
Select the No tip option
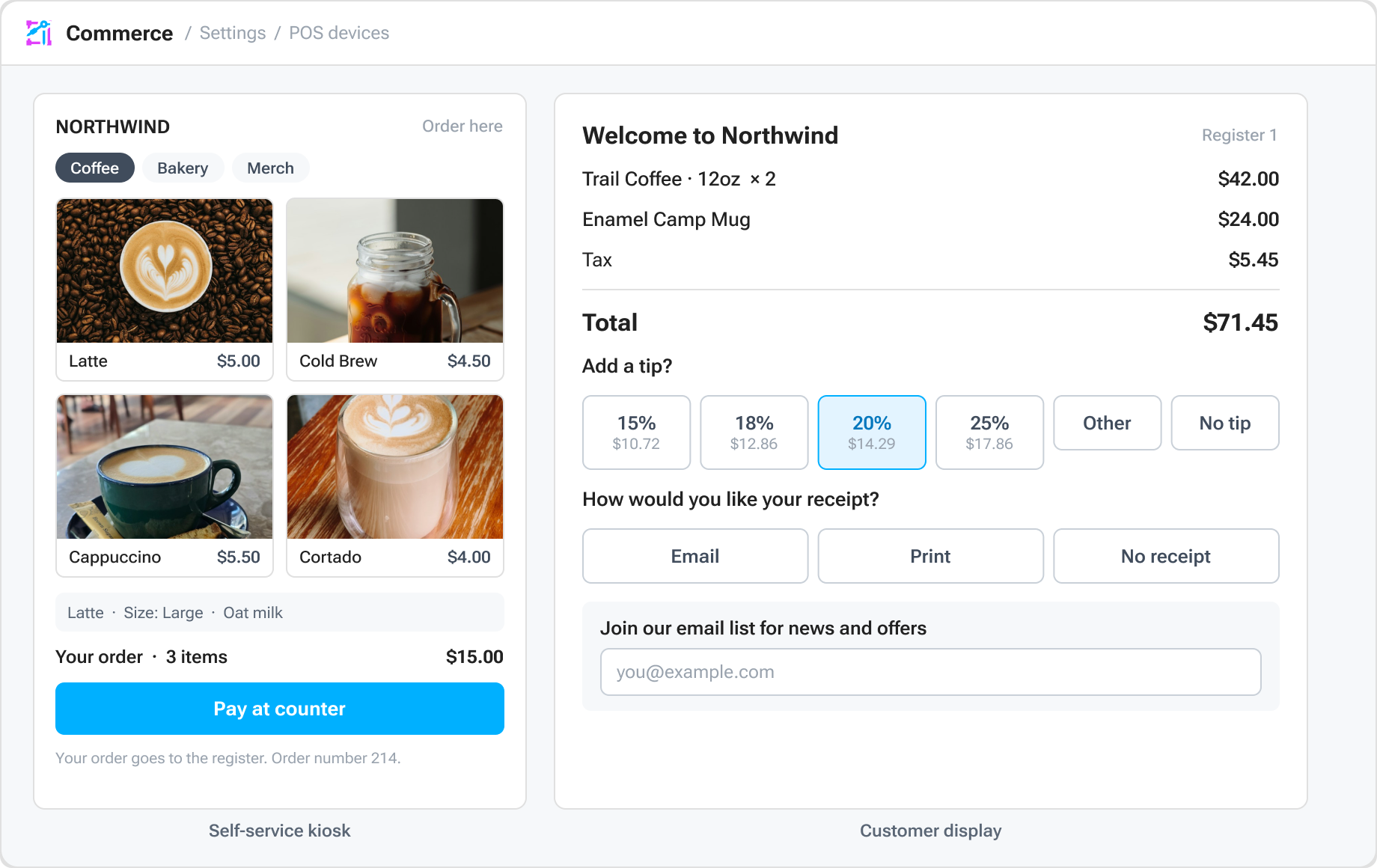click(1225, 423)
